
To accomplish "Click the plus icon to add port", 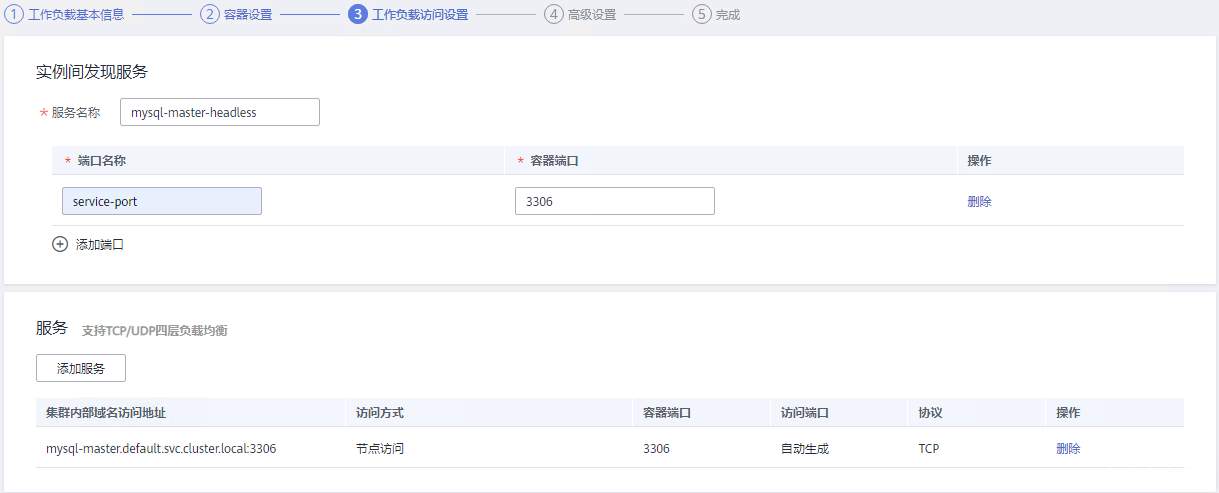I will 60,244.
